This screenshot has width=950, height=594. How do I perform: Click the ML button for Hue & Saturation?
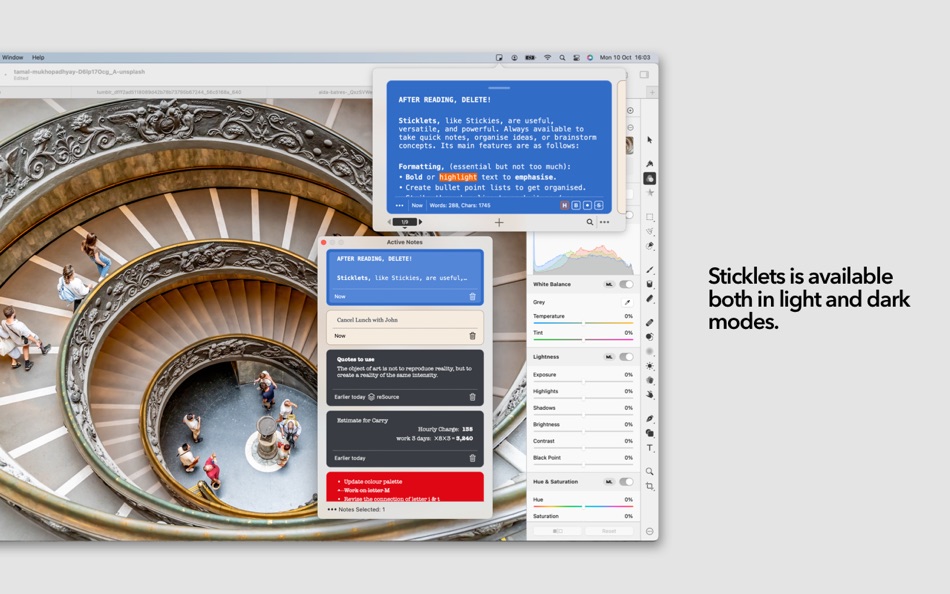pos(609,482)
